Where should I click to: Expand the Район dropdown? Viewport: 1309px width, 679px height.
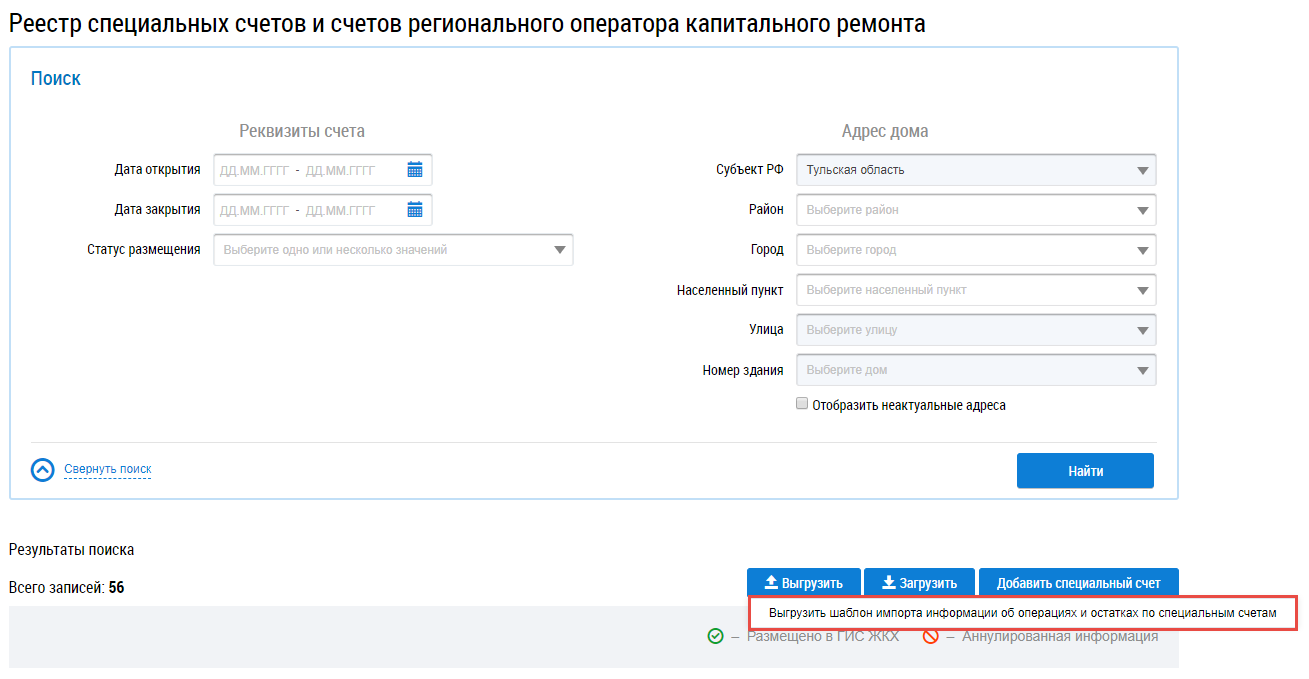pos(976,210)
